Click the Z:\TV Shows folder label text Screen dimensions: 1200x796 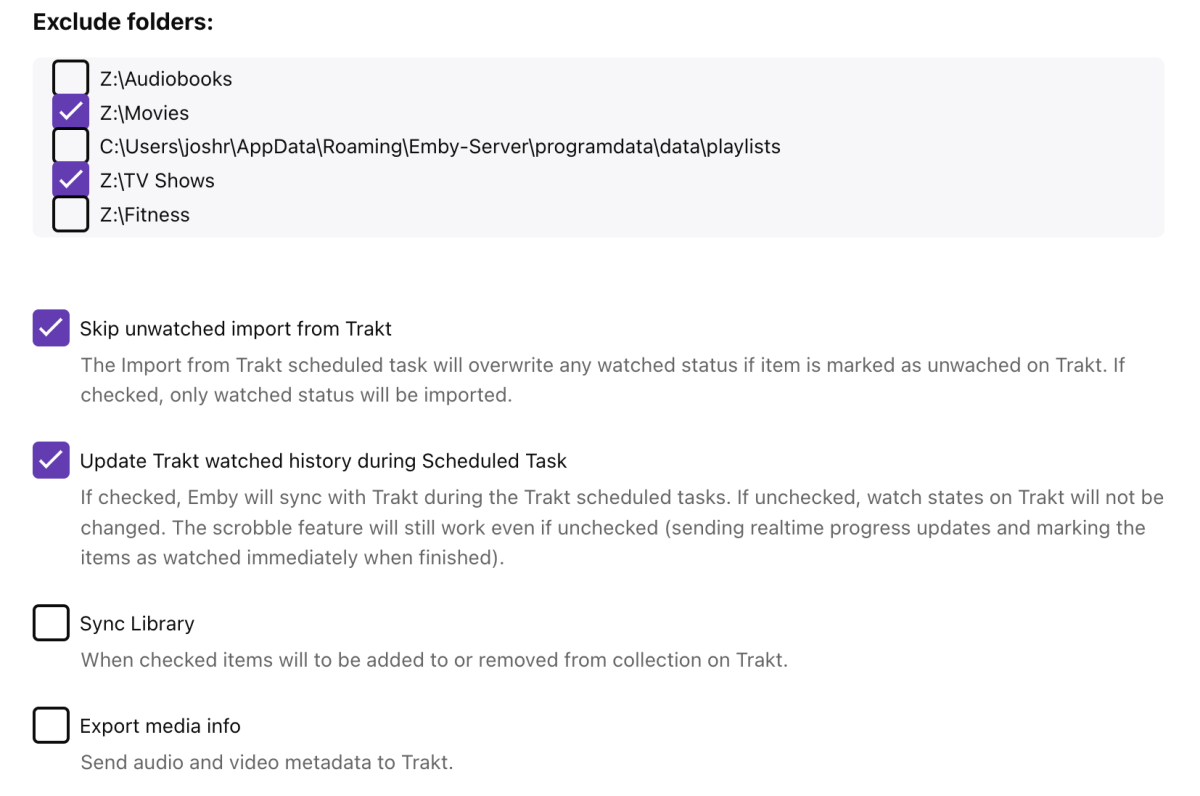157,181
